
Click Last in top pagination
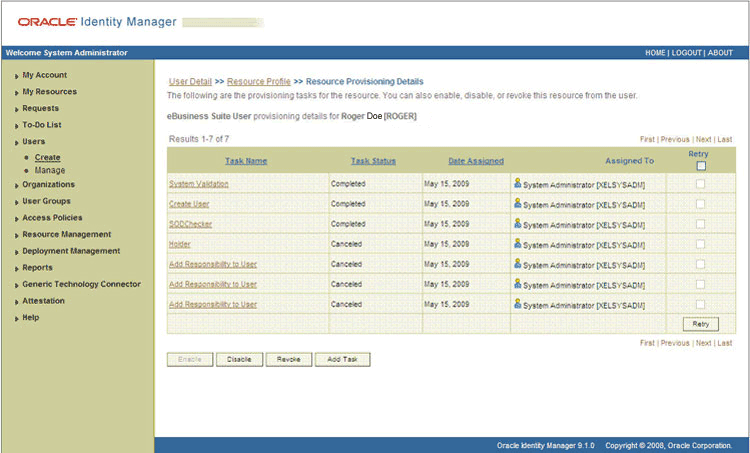[725, 139]
